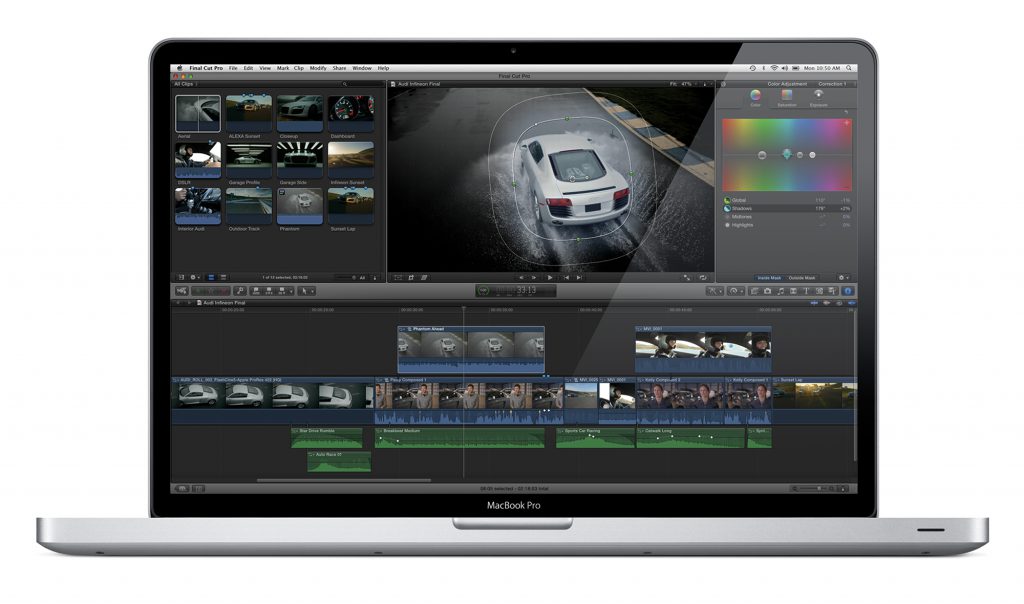1024x604 pixels.
Task: Open the Time Machine status icon
Action: (752, 68)
